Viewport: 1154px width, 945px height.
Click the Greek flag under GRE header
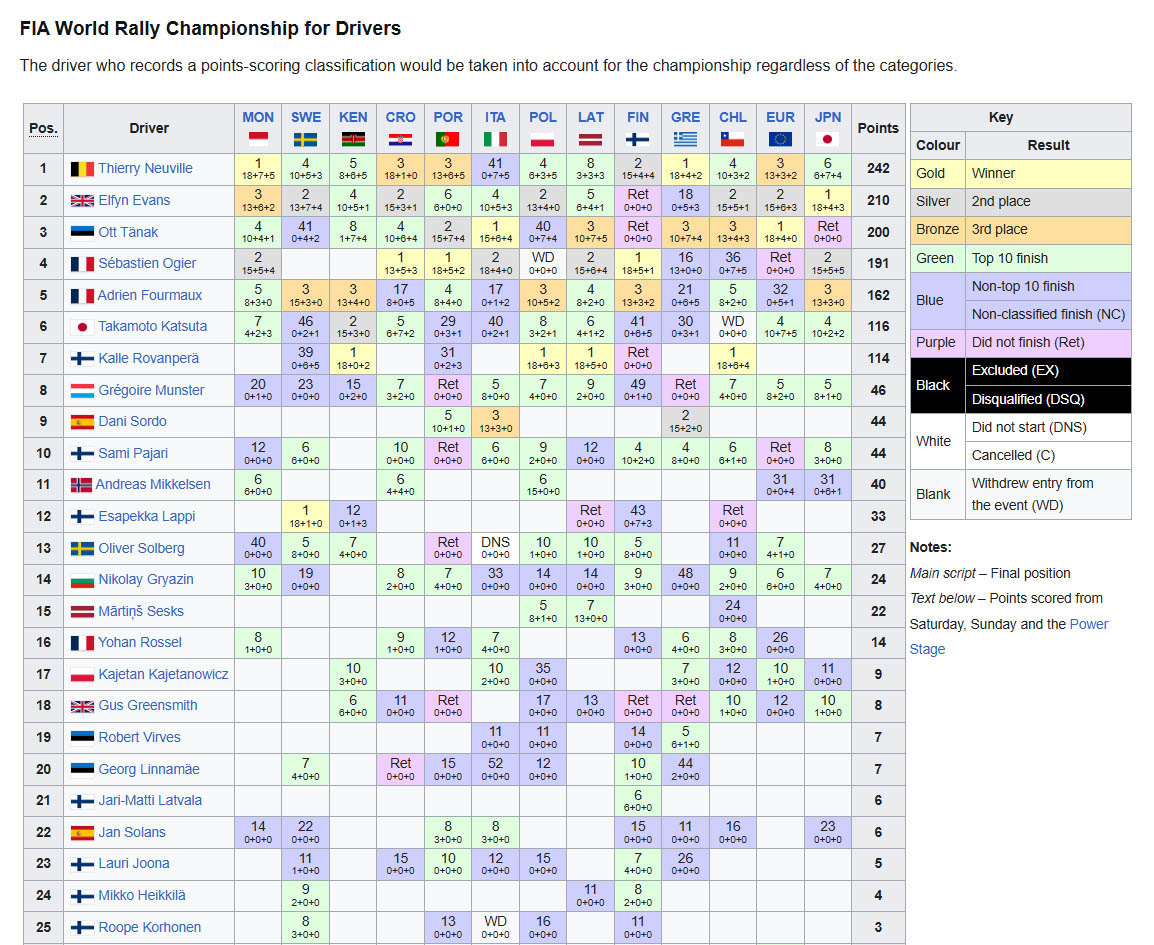(x=685, y=139)
